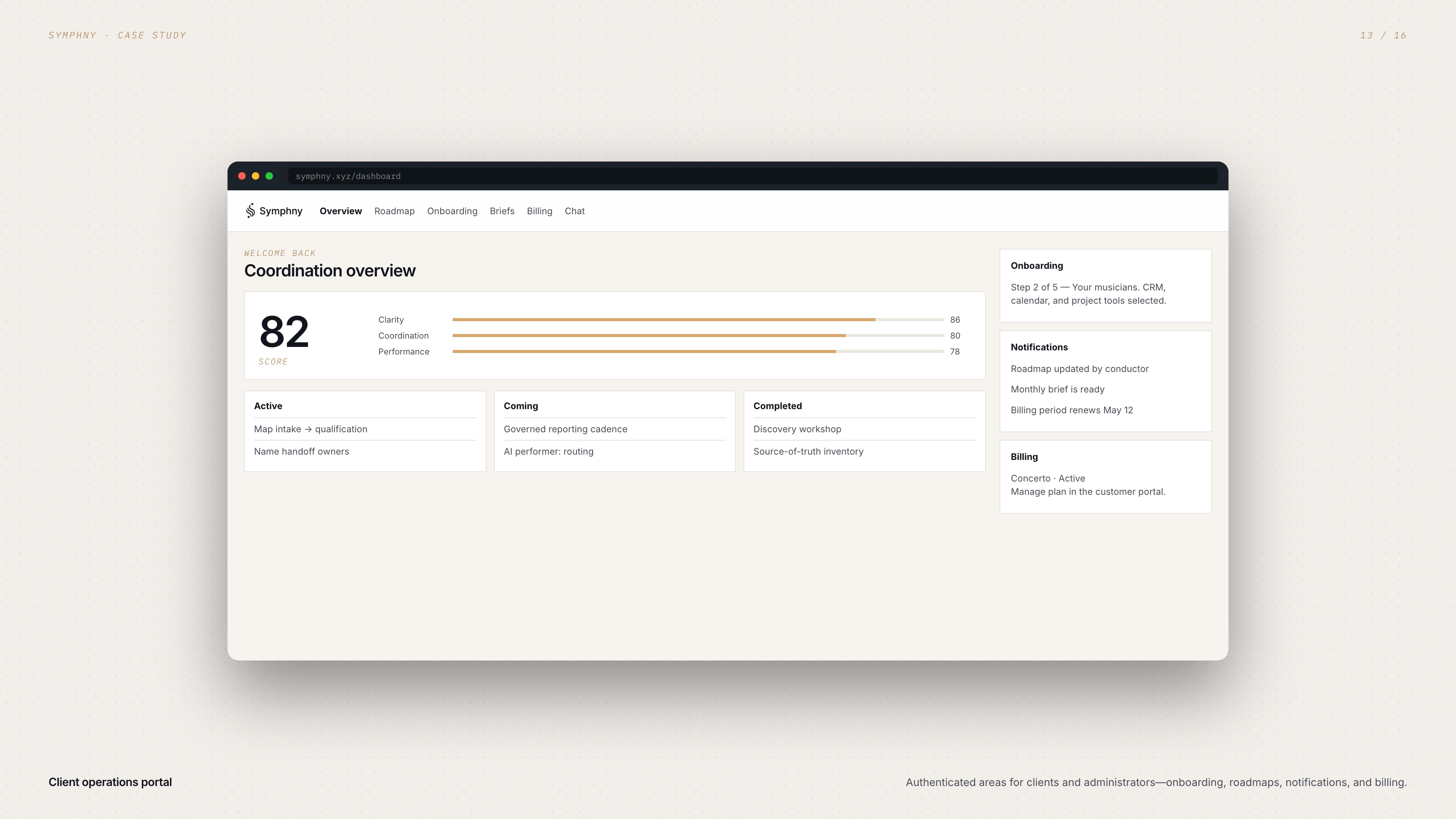Open 'Source-of-truth inventory' item
Image resolution: width=1456 pixels, height=819 pixels.
coord(865,452)
